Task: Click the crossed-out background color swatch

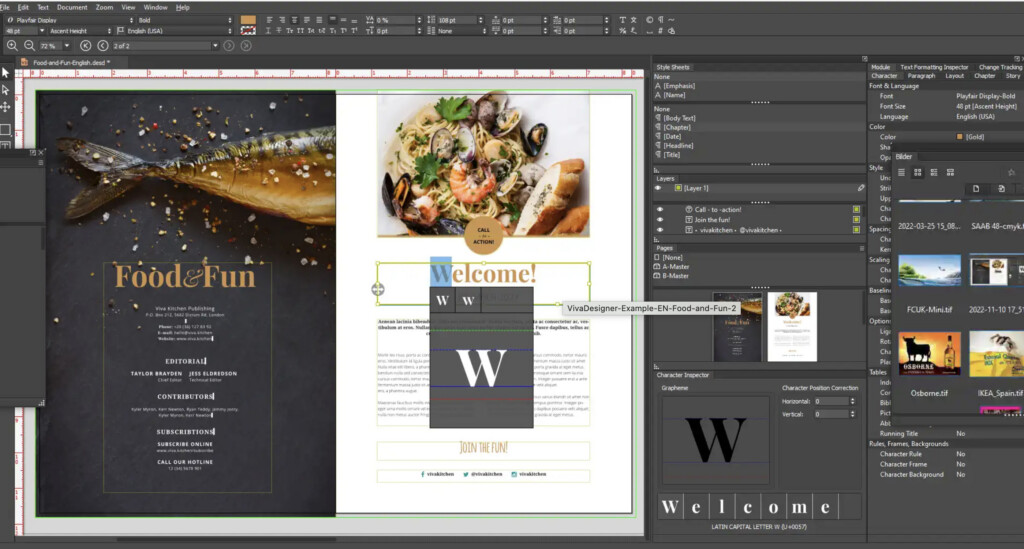Action: pyautogui.click(x=248, y=31)
